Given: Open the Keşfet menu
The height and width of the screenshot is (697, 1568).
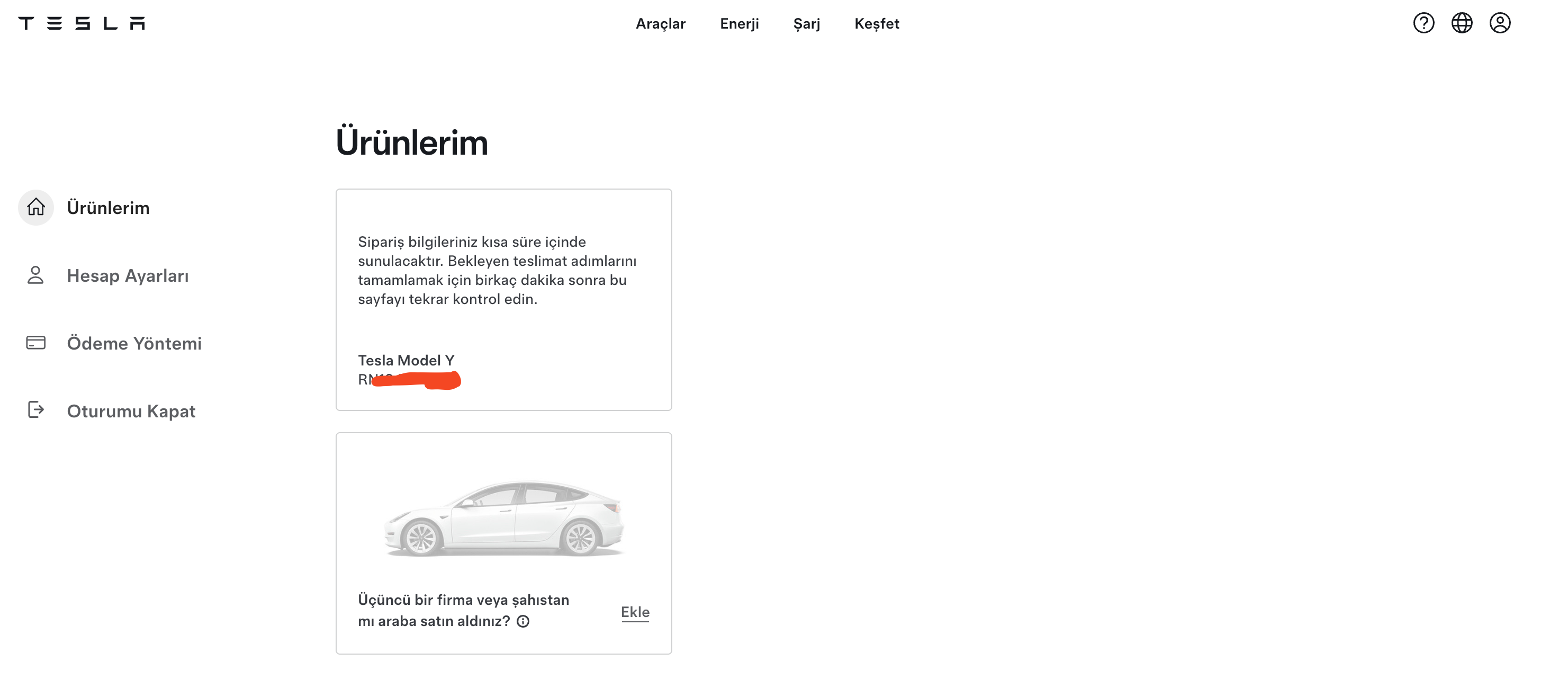Looking at the screenshot, I should click(x=877, y=23).
